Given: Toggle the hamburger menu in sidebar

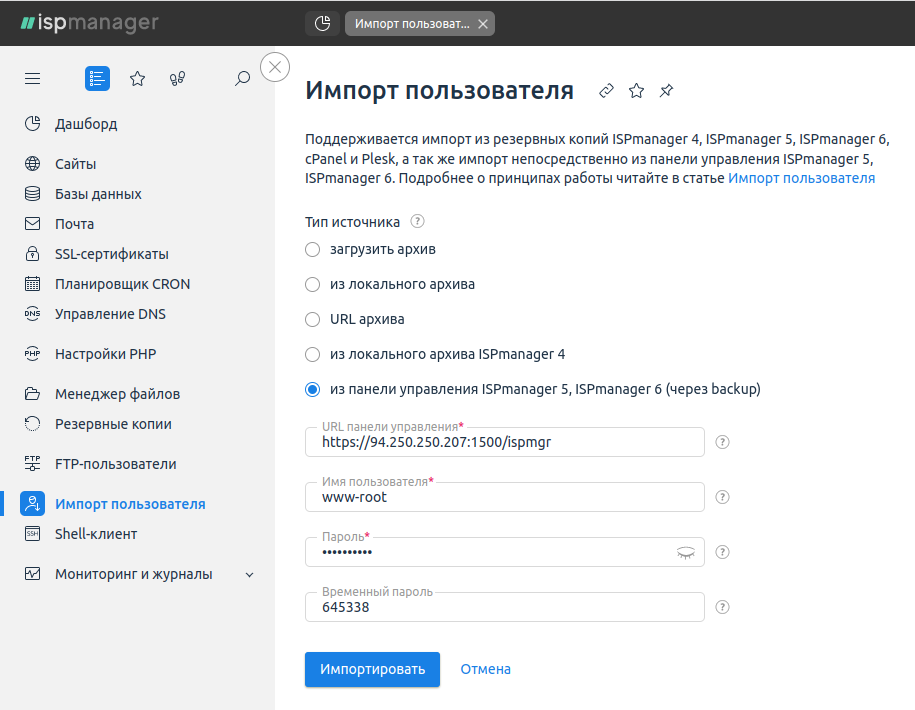Looking at the screenshot, I should [x=33, y=79].
